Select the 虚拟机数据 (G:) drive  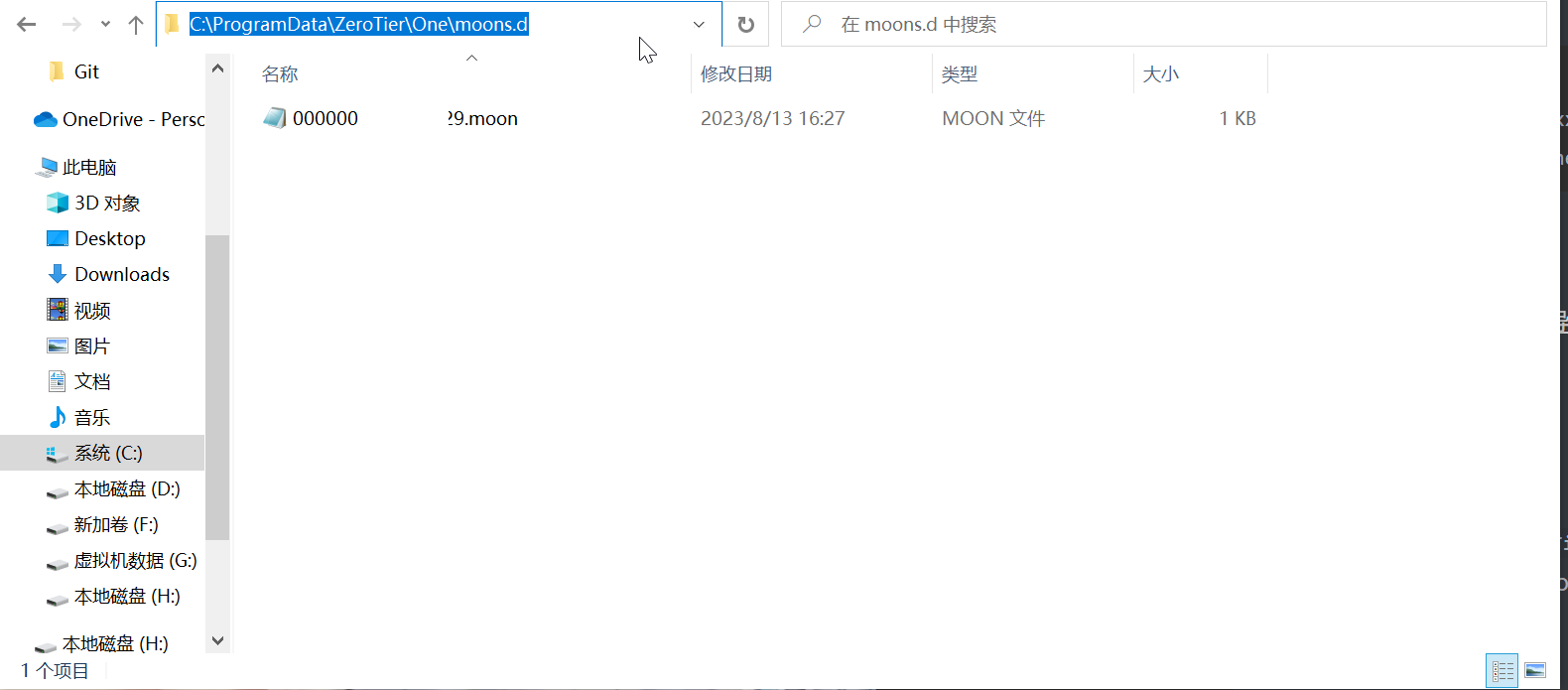[122, 560]
